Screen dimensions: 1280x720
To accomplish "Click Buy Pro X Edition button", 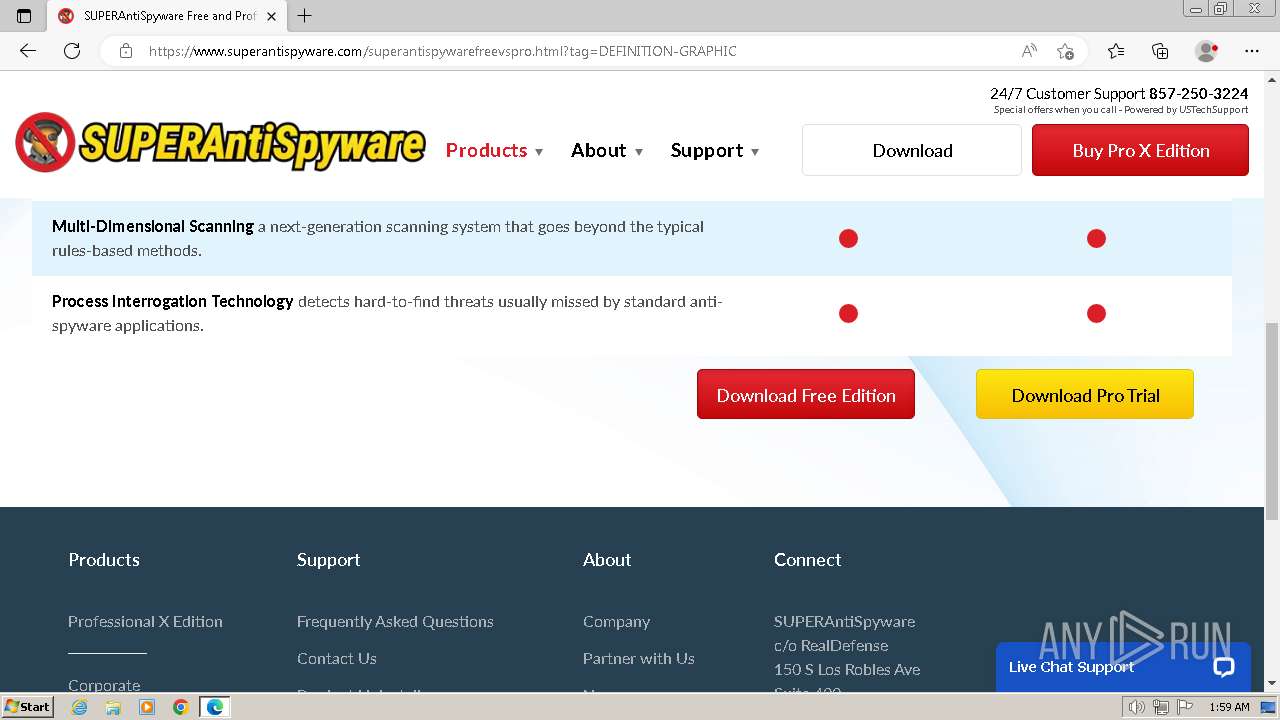I will click(1140, 150).
